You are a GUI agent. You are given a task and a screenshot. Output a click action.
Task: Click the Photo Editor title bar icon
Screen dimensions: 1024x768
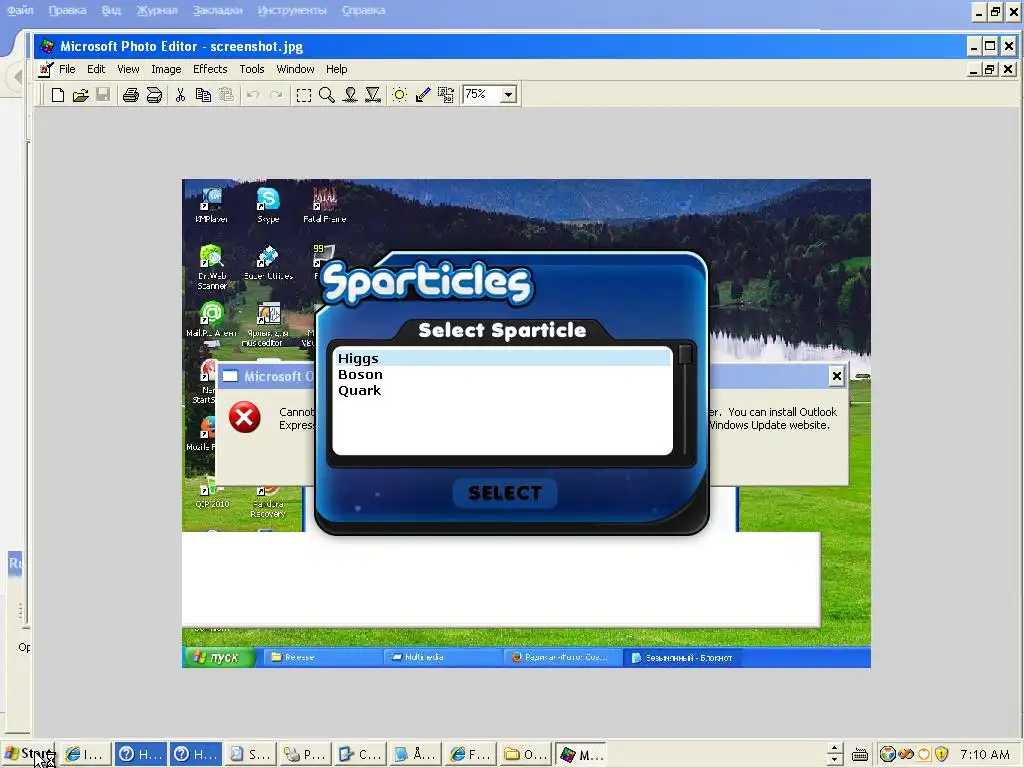click(46, 46)
